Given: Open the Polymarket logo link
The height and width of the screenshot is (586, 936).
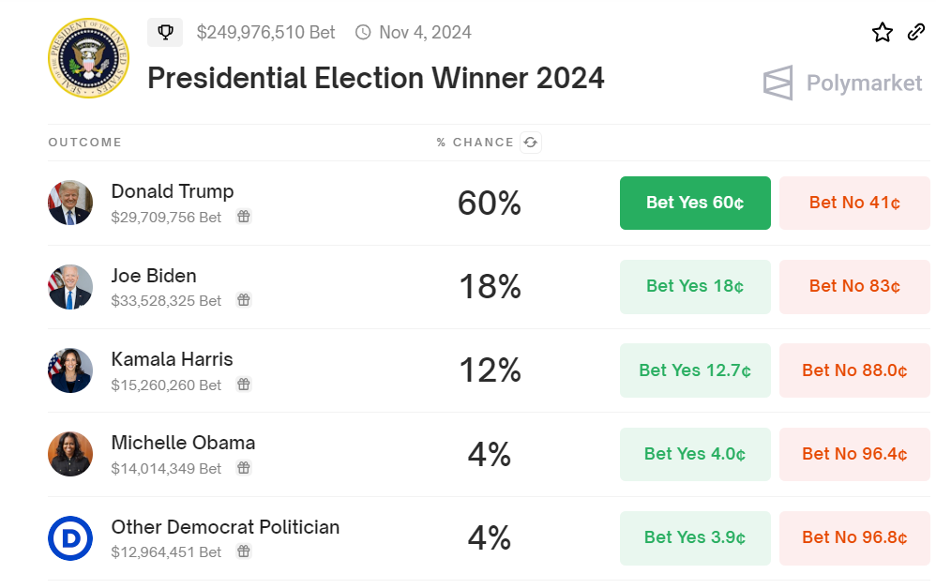Looking at the screenshot, I should 842,83.
